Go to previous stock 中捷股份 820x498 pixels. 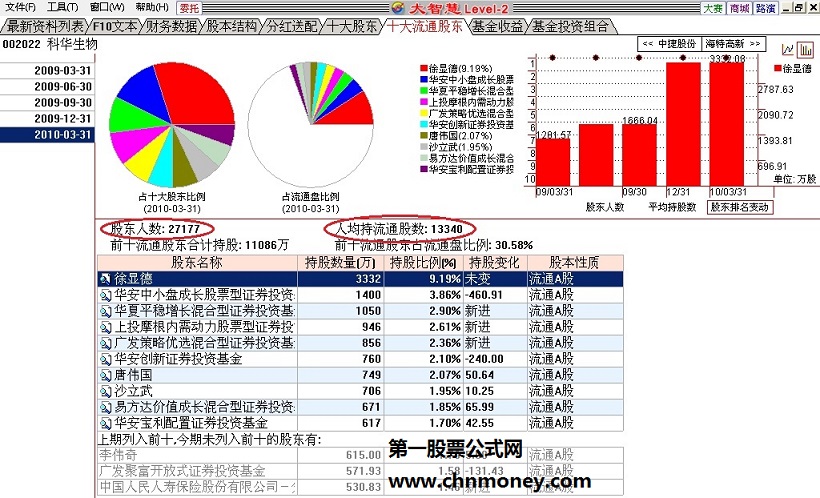click(669, 44)
